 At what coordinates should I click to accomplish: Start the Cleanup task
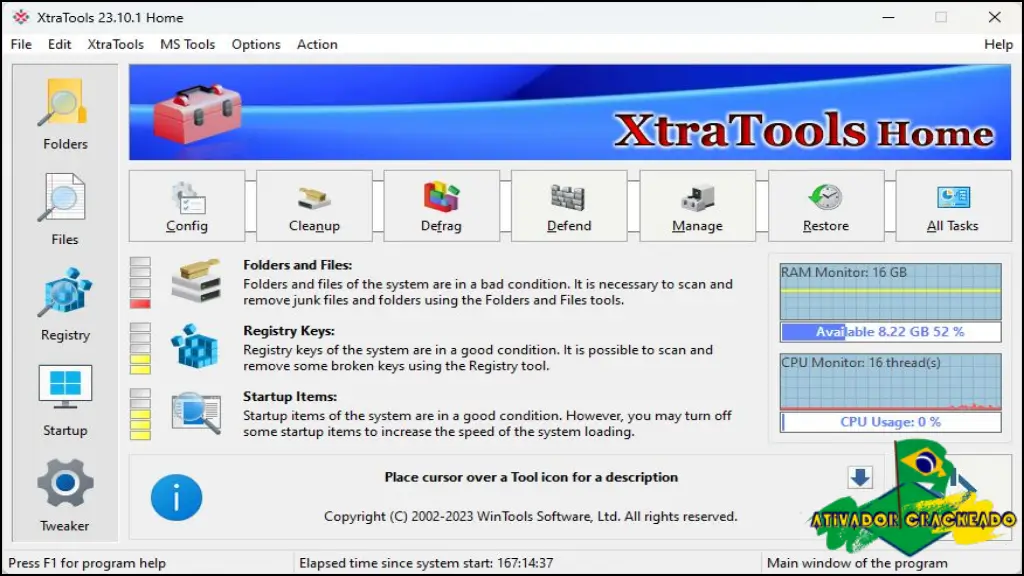point(314,206)
